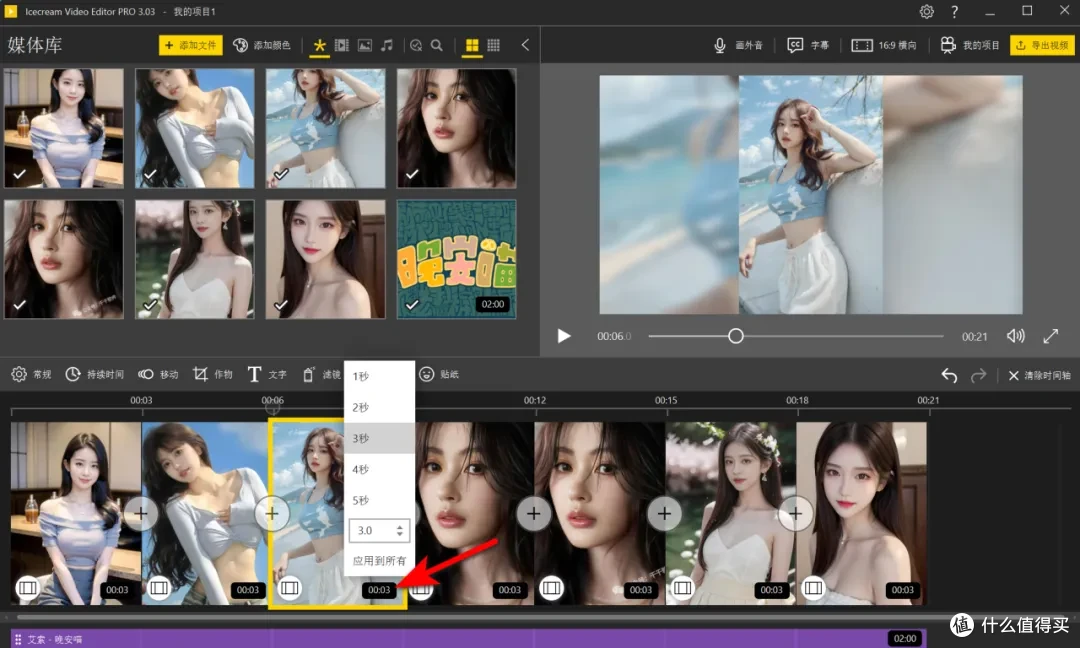Redo the last action
1080x648 pixels.
tap(978, 375)
